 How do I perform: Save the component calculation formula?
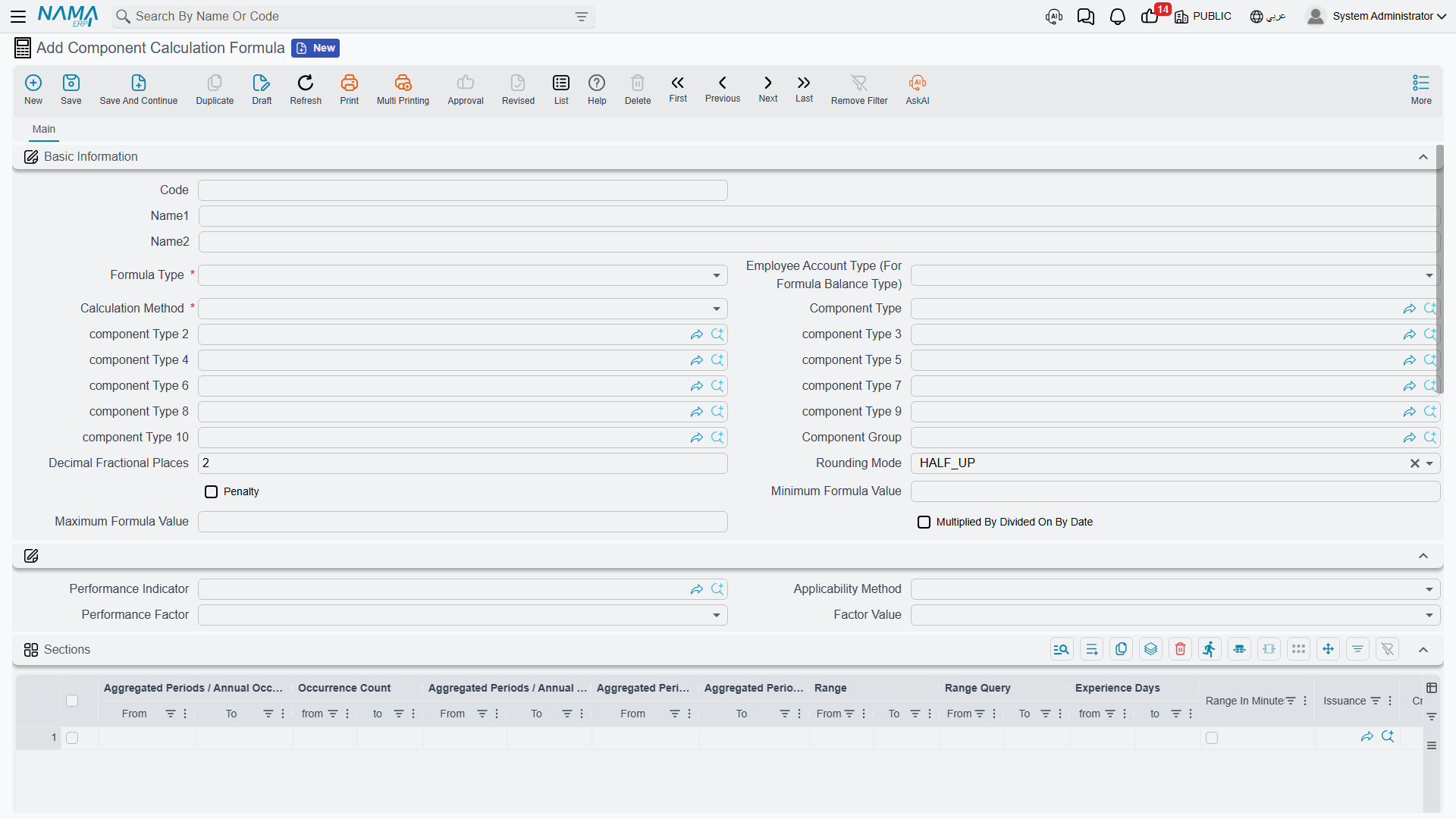[x=71, y=89]
